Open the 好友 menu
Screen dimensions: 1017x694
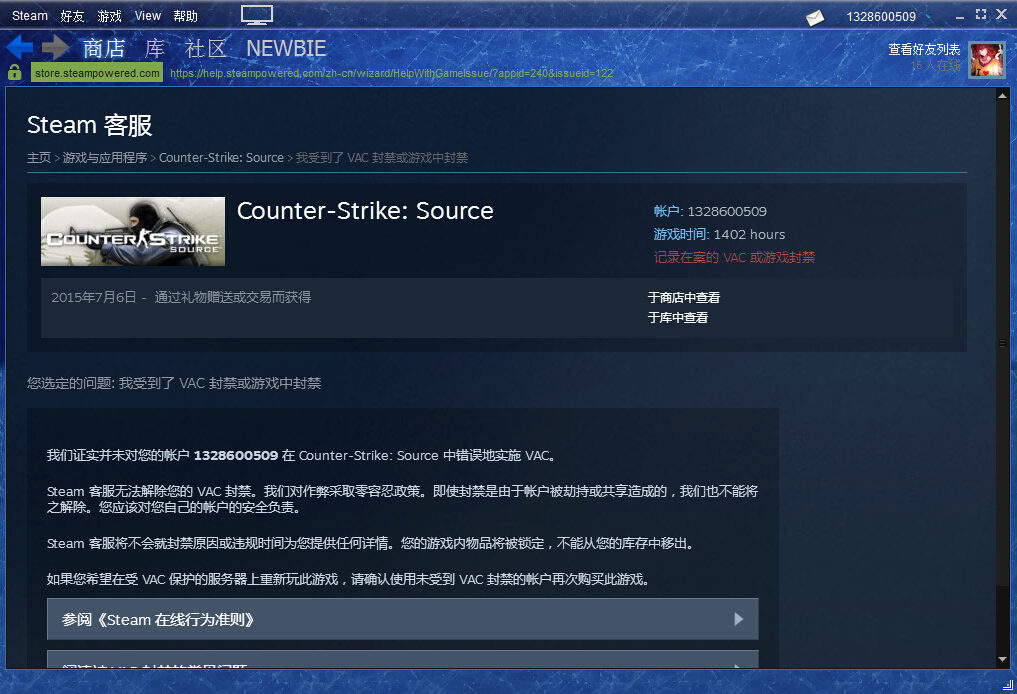(73, 16)
